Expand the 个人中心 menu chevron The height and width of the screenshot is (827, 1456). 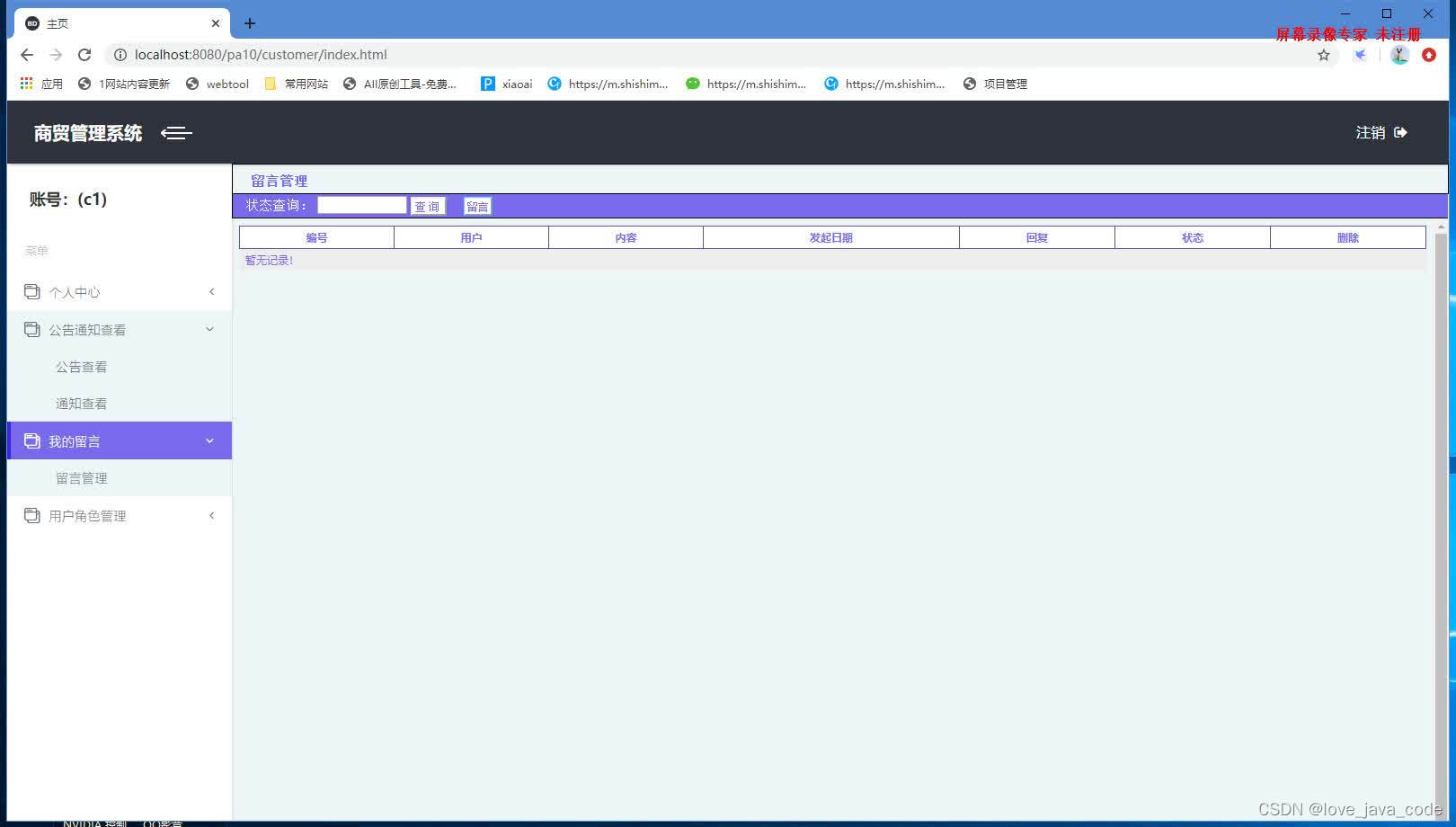coord(211,291)
